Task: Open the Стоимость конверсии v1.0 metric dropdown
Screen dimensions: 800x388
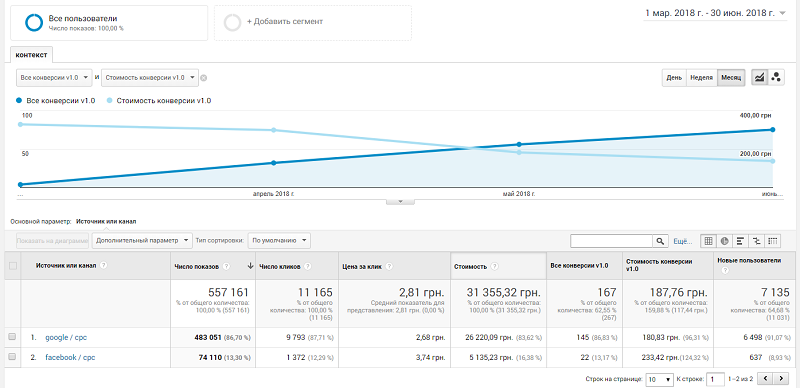Action: 150,78
